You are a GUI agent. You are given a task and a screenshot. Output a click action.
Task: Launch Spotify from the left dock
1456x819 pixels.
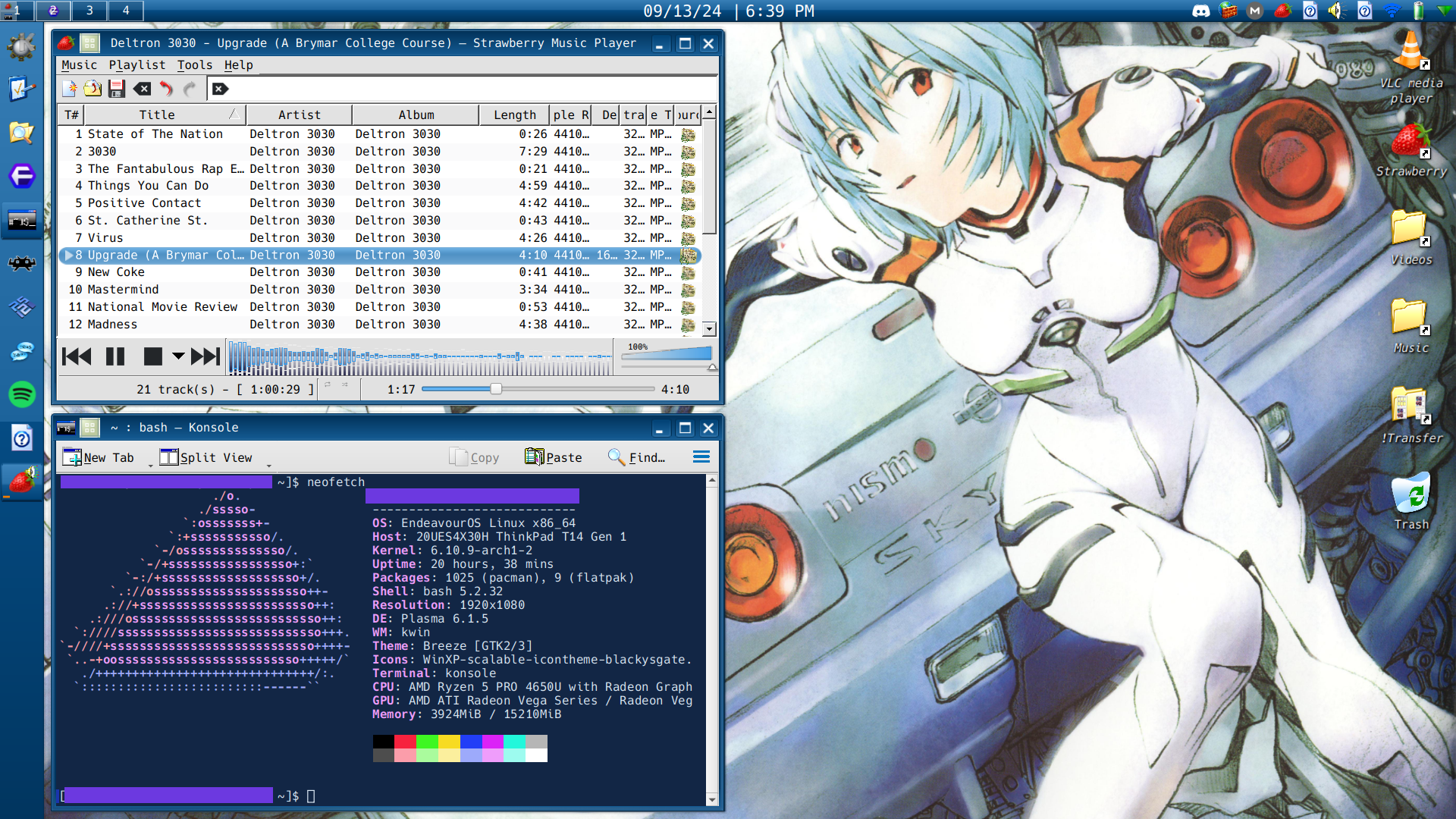[x=22, y=394]
